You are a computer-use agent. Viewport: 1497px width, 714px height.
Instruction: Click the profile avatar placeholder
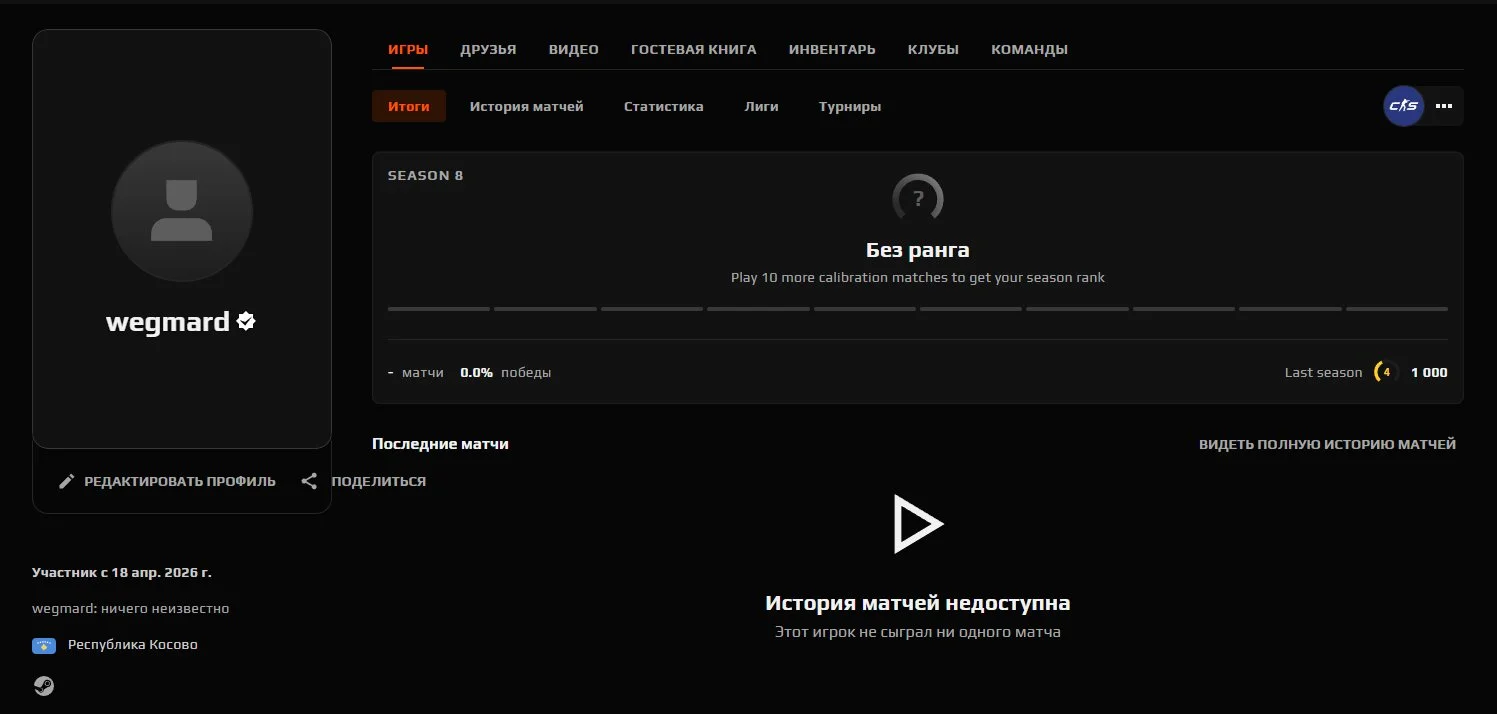click(x=182, y=211)
